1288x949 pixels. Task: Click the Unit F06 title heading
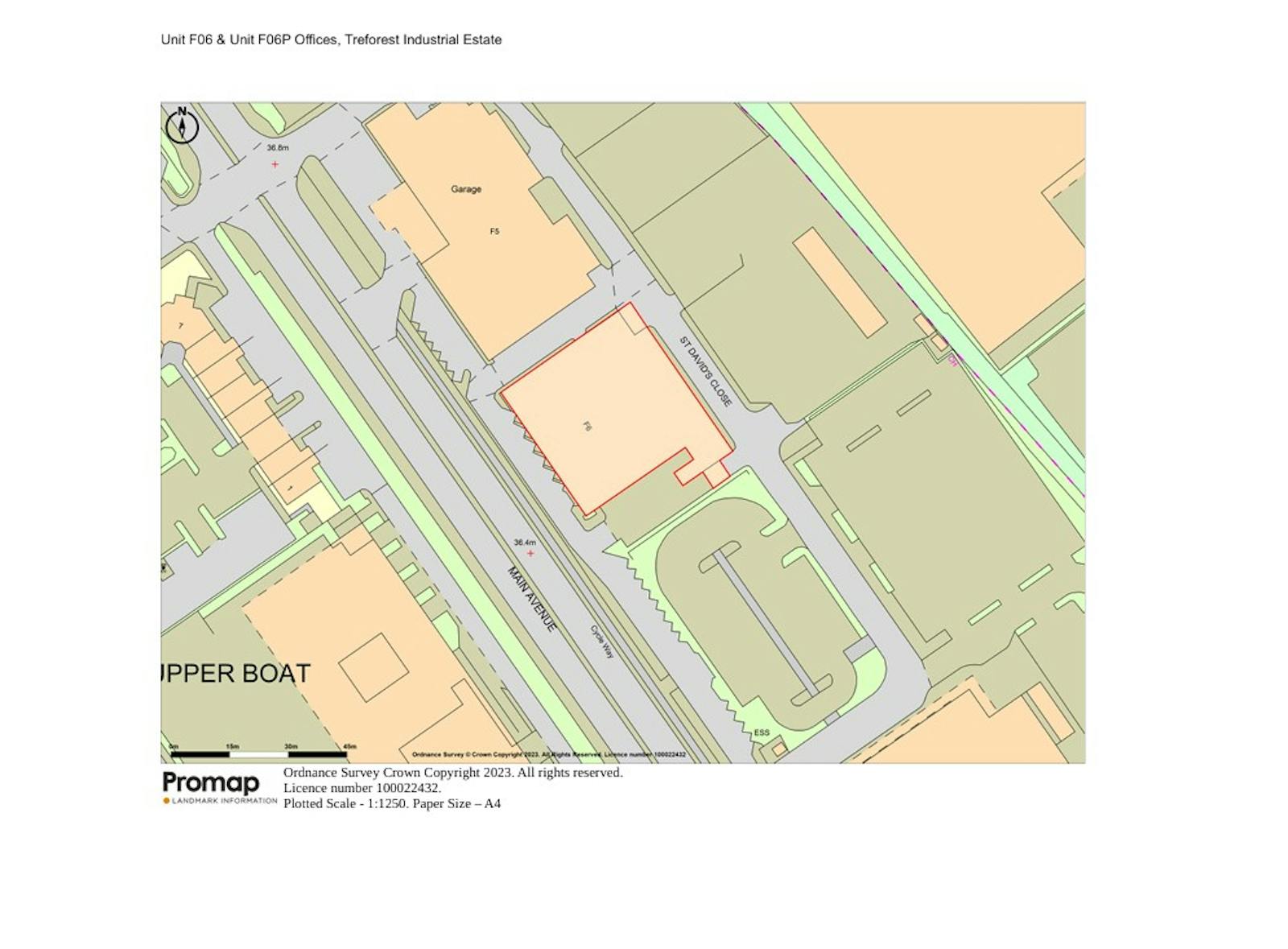tap(331, 39)
